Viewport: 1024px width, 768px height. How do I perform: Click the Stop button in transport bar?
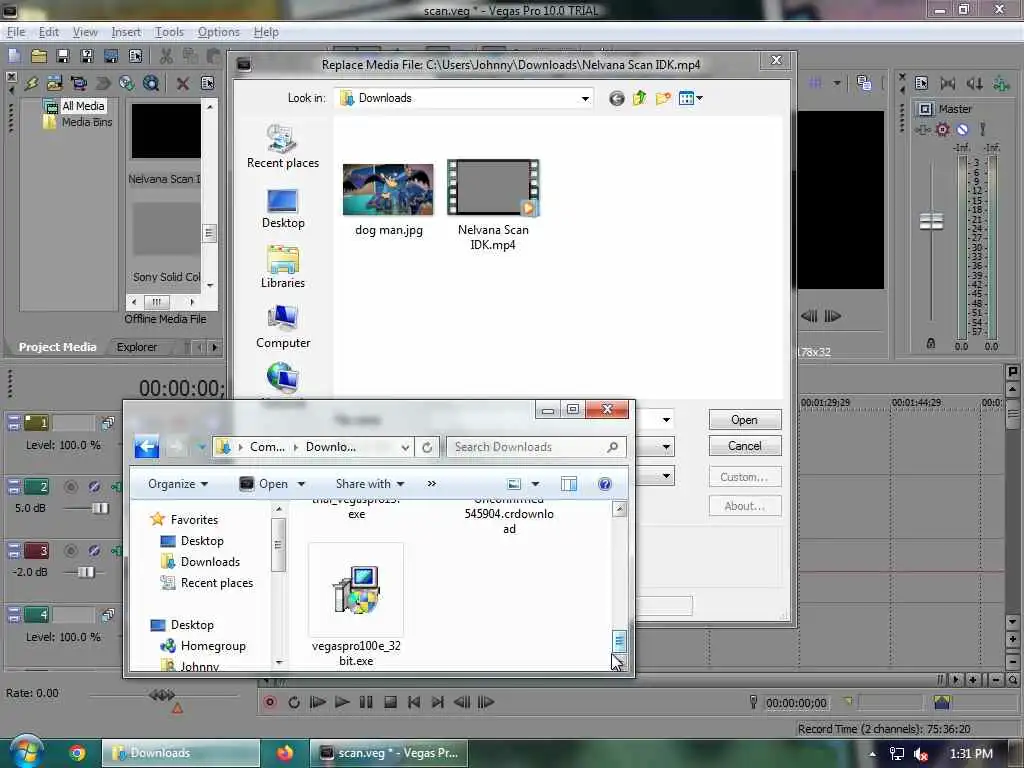pyautogui.click(x=390, y=702)
